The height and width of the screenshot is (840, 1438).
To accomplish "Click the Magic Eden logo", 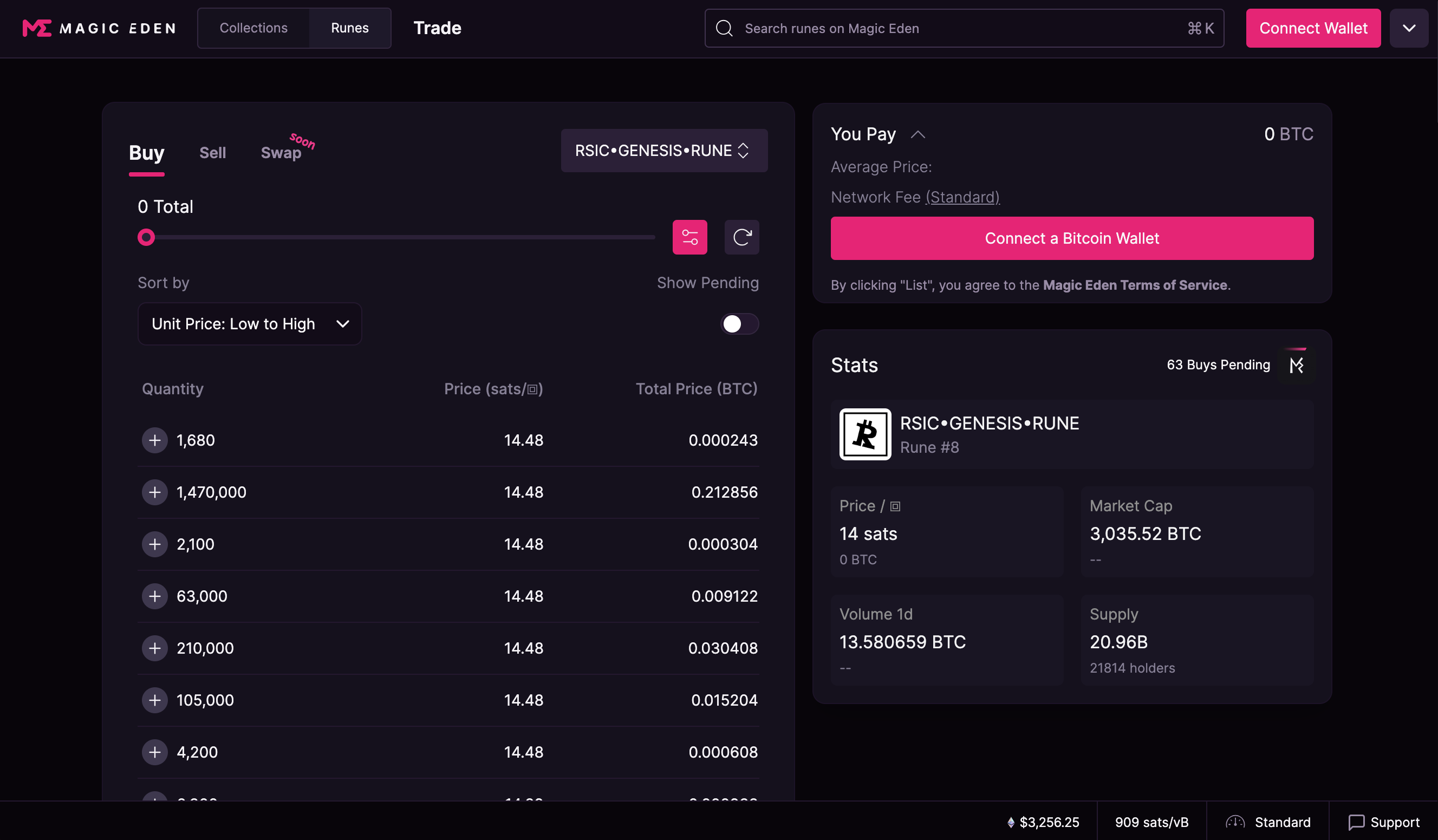I will tap(99, 28).
